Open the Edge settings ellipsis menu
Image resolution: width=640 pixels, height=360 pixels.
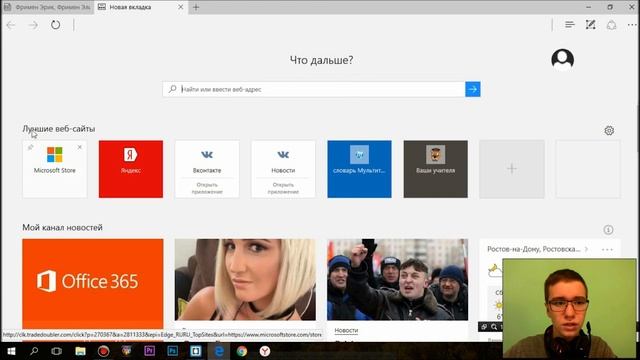pyautogui.click(x=632, y=25)
